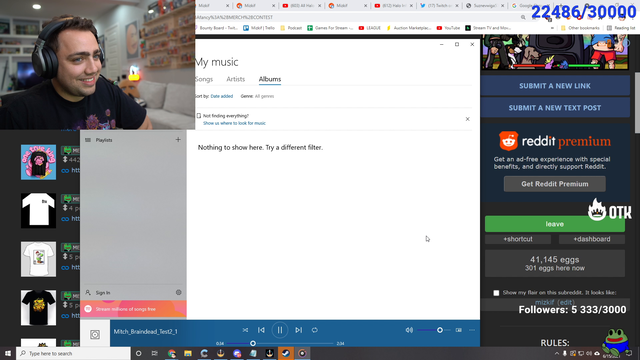Open the black shirt yellow design thumbnail
640x360 pixels.
point(38,308)
